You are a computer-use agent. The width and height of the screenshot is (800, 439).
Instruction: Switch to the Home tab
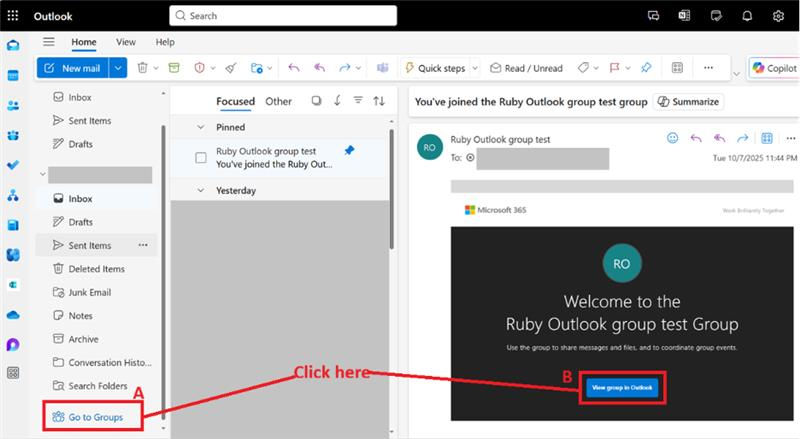tap(84, 42)
